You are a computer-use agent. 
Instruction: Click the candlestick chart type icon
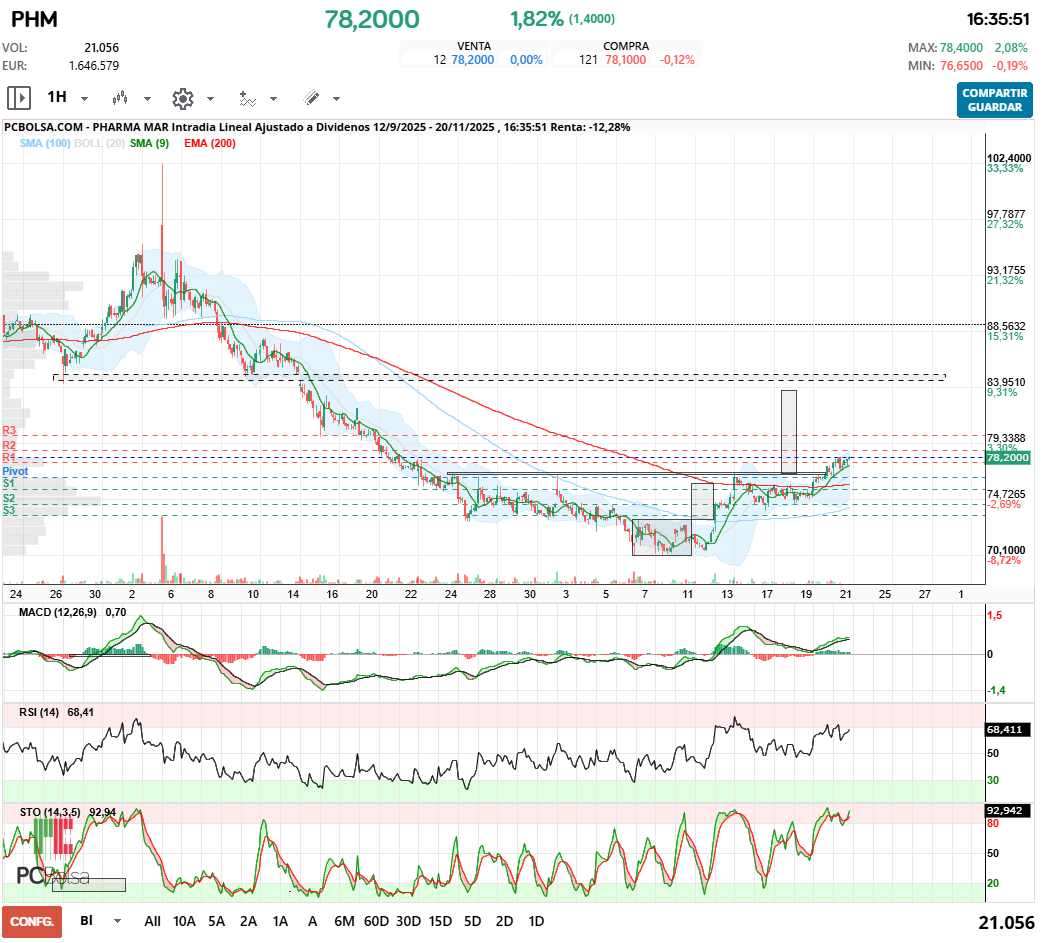pyautogui.click(x=121, y=98)
